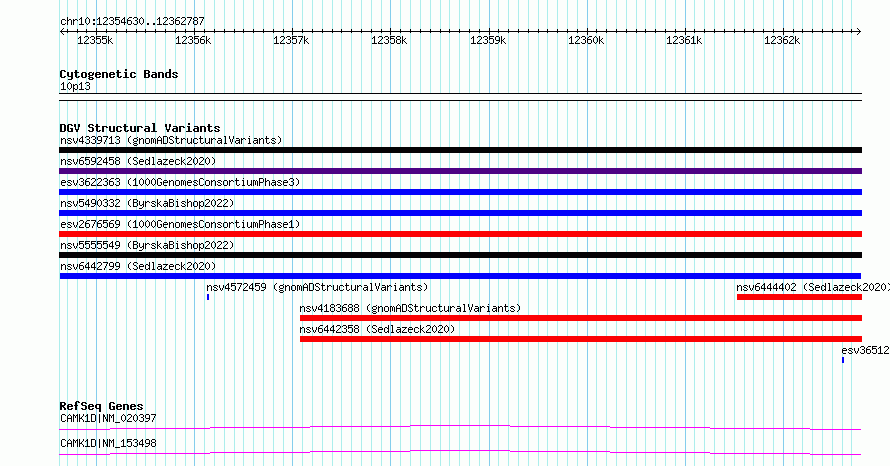Click the magenta CAMK1D NM_153498 gene line
Viewport: 890px width, 466px height.
(x=460, y=452)
